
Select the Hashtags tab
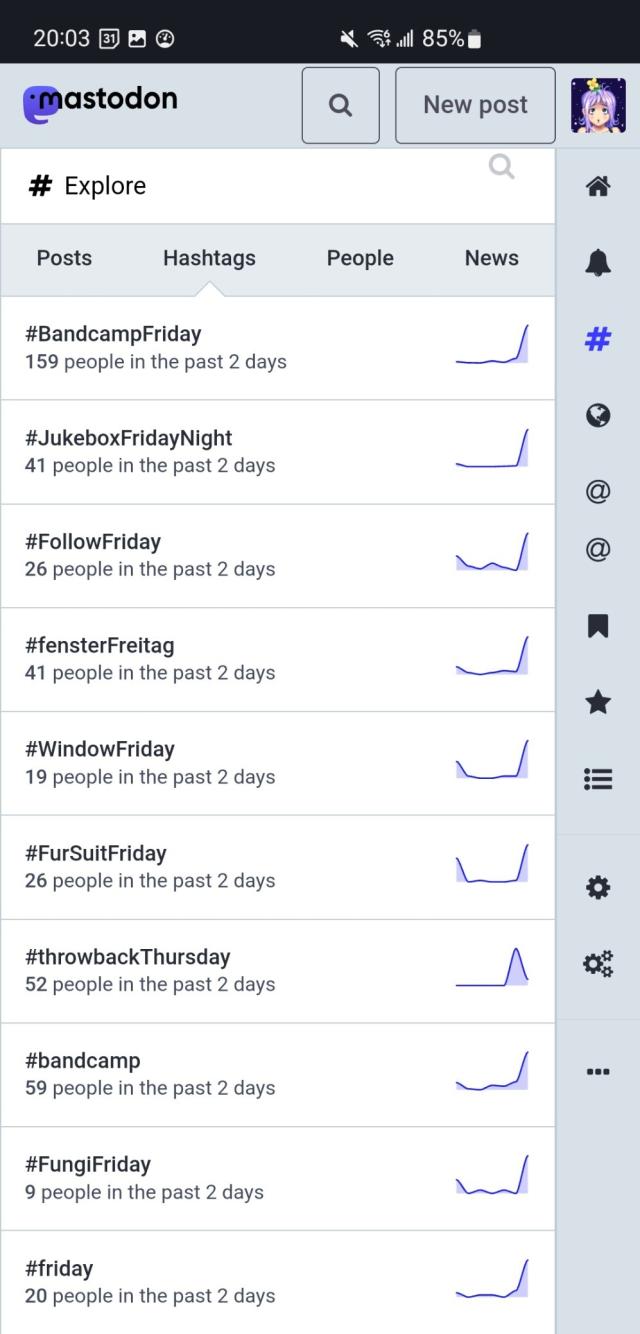[209, 258]
